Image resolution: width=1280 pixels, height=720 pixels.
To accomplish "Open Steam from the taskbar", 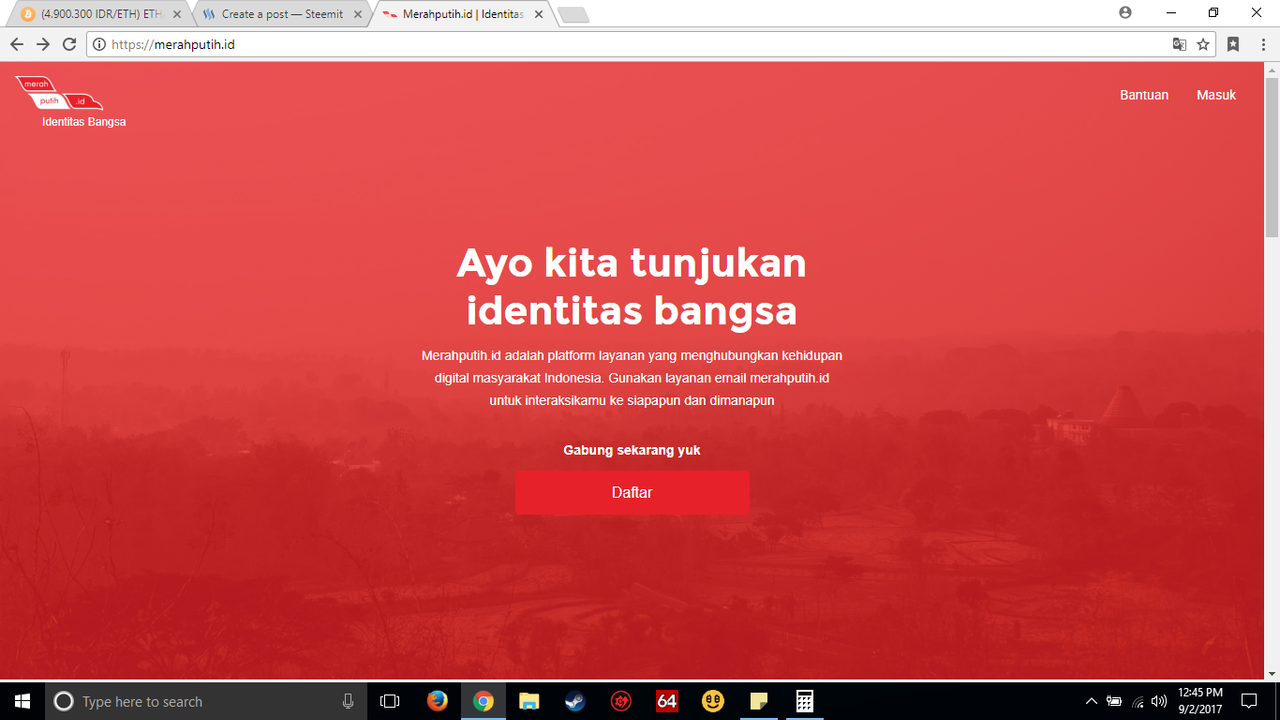I will [x=575, y=701].
